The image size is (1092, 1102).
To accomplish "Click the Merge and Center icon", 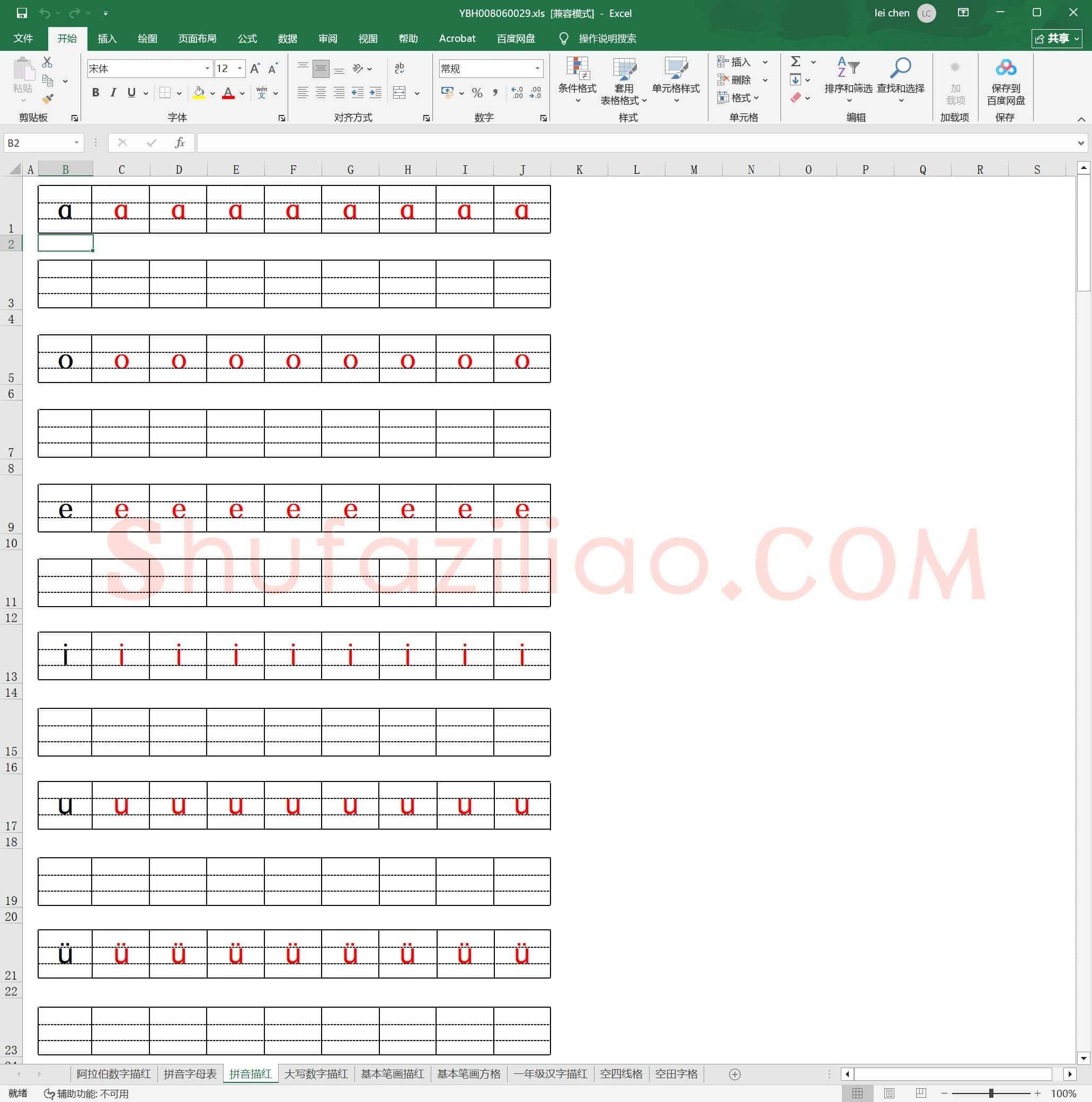I will coord(399,93).
